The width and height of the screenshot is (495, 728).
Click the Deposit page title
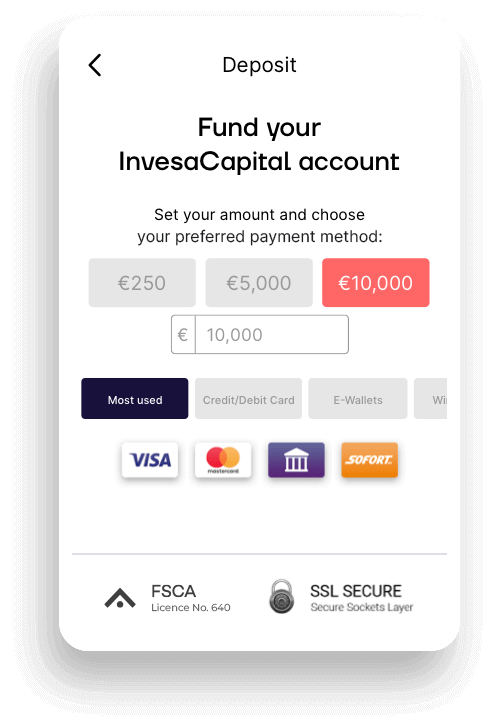259,65
